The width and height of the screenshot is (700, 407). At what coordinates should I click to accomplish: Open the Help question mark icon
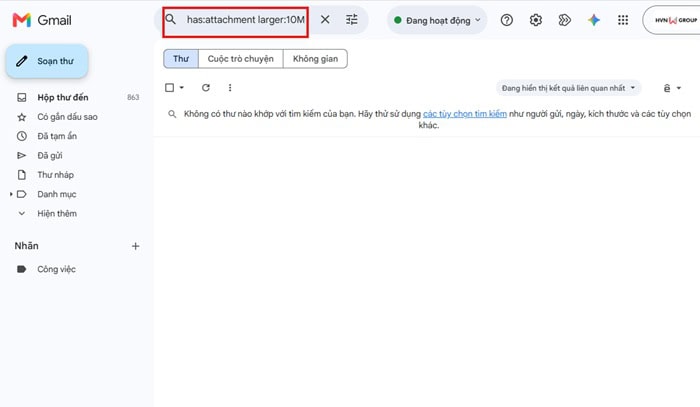[x=507, y=20]
